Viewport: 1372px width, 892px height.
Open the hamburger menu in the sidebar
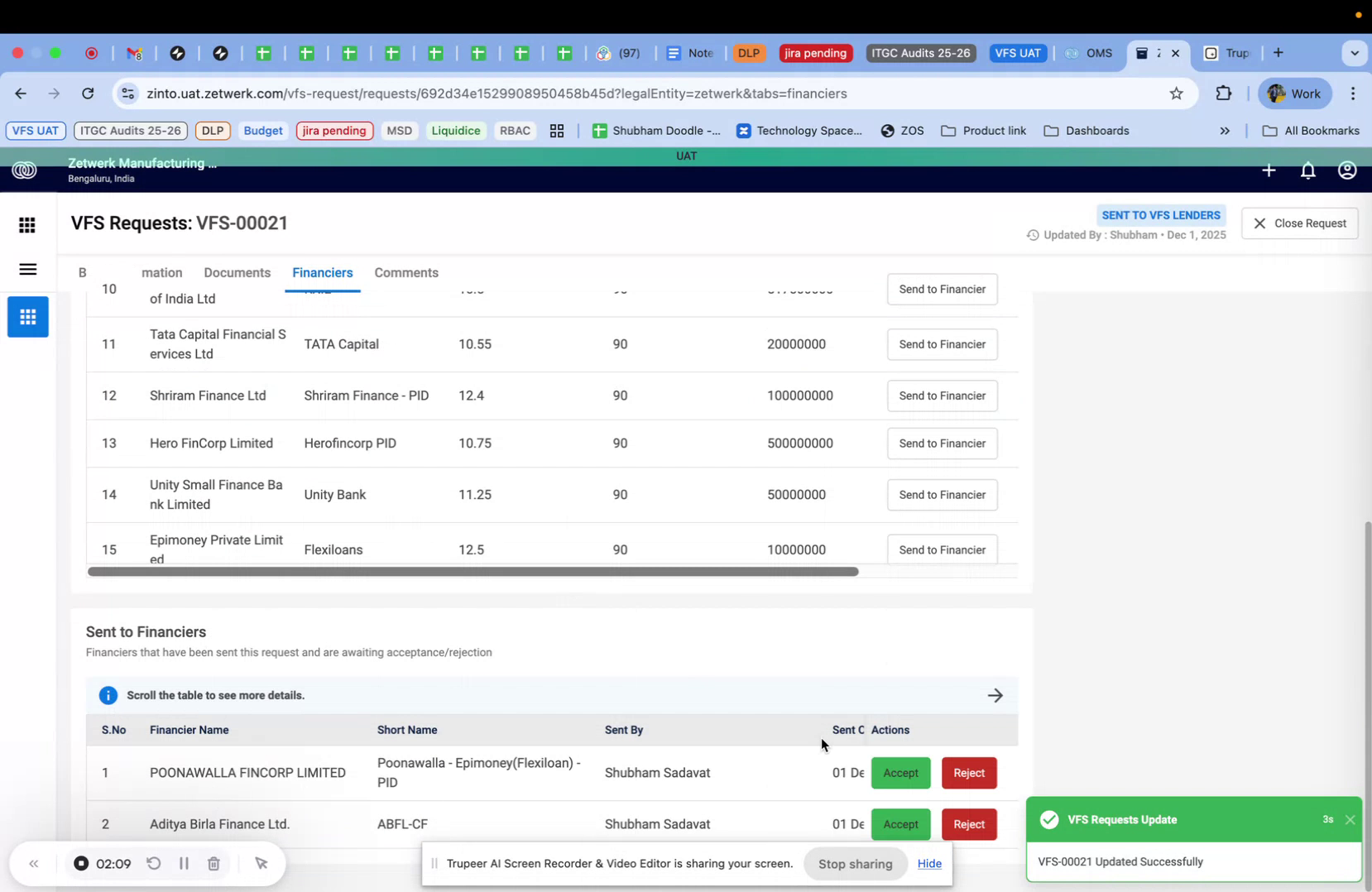tap(27, 270)
